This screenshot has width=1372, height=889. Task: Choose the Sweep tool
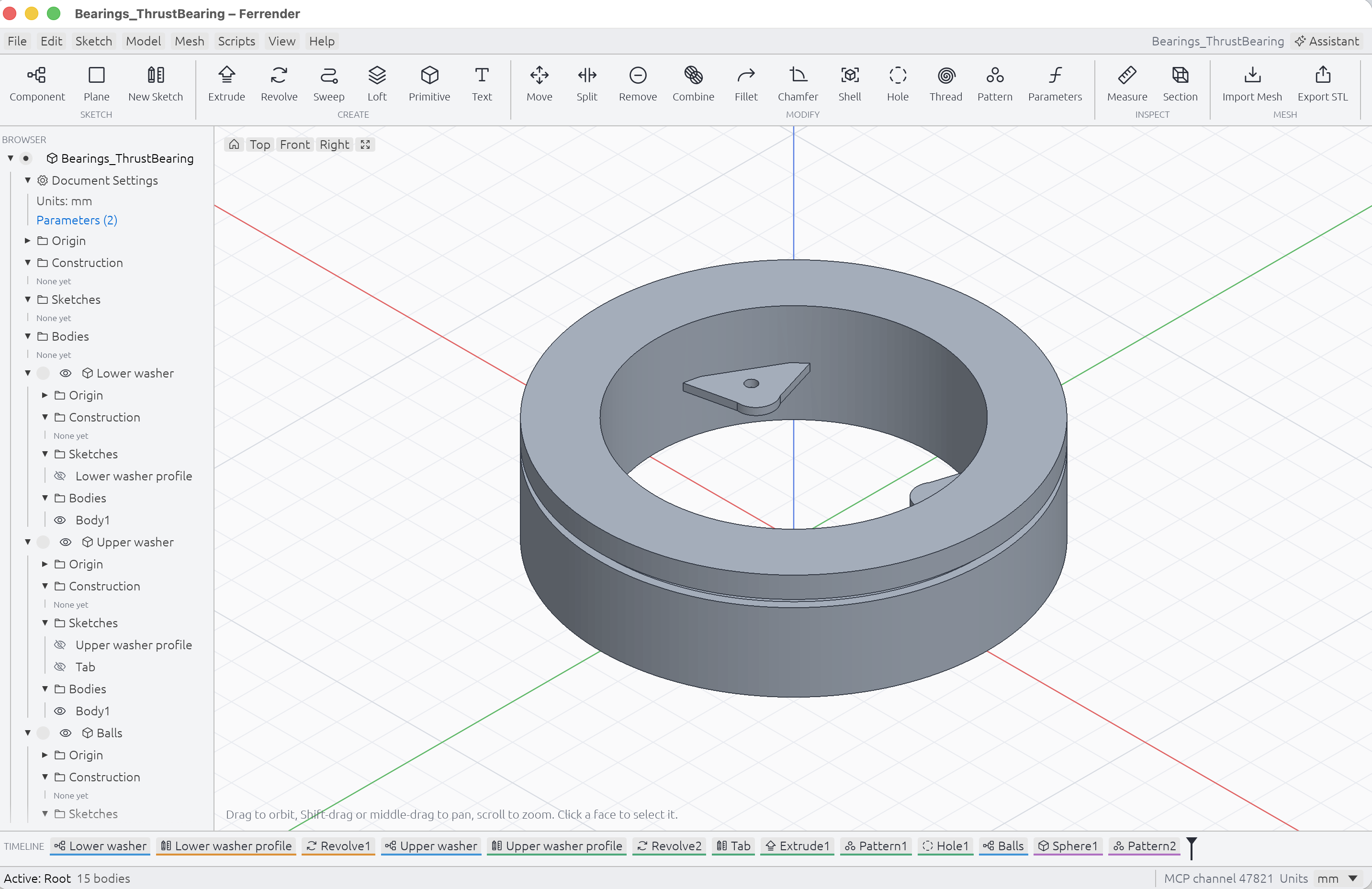[x=328, y=84]
